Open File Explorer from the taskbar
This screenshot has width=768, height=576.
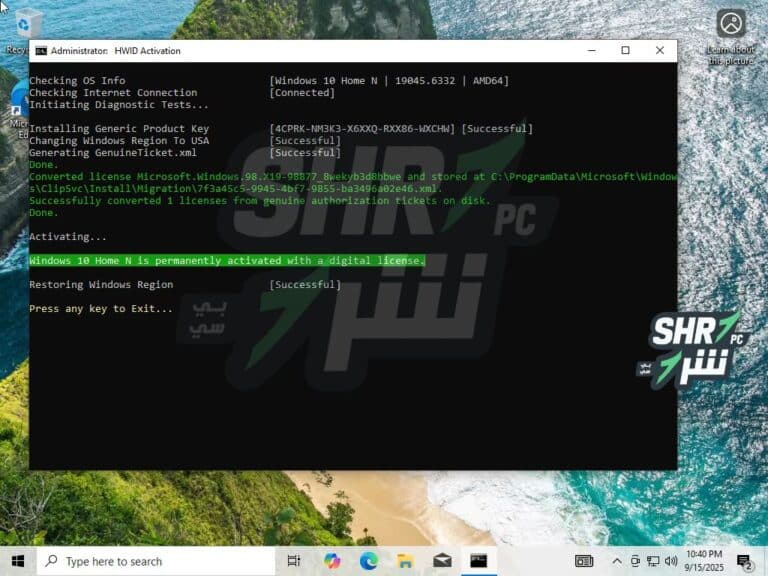pos(405,561)
